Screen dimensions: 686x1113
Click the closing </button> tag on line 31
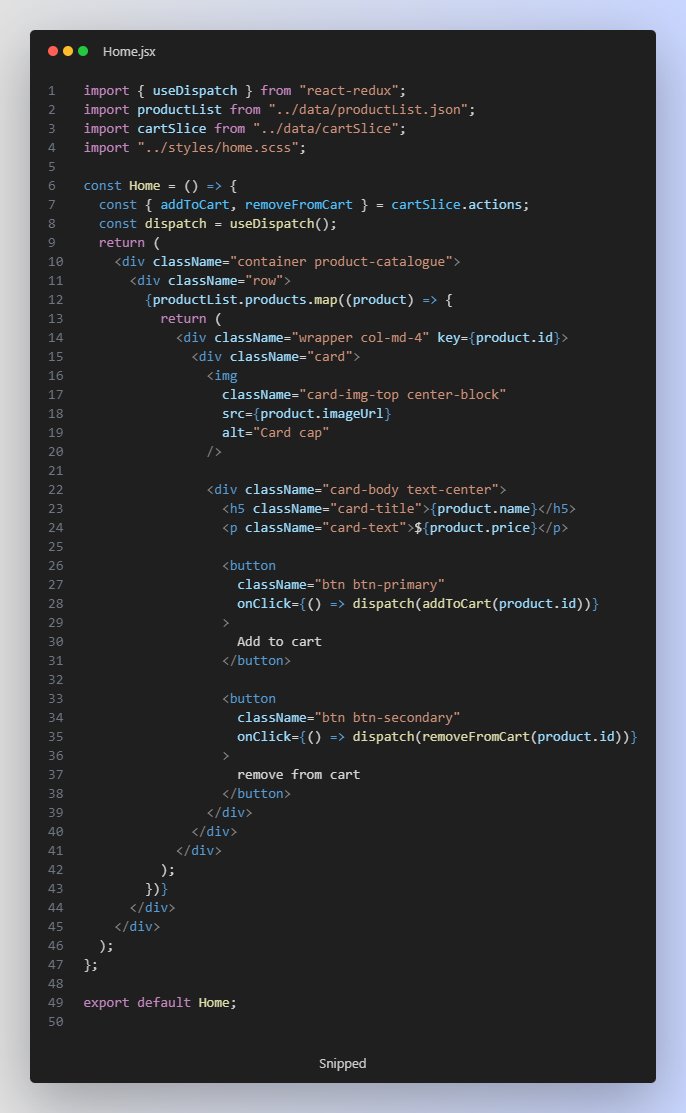pos(256,661)
